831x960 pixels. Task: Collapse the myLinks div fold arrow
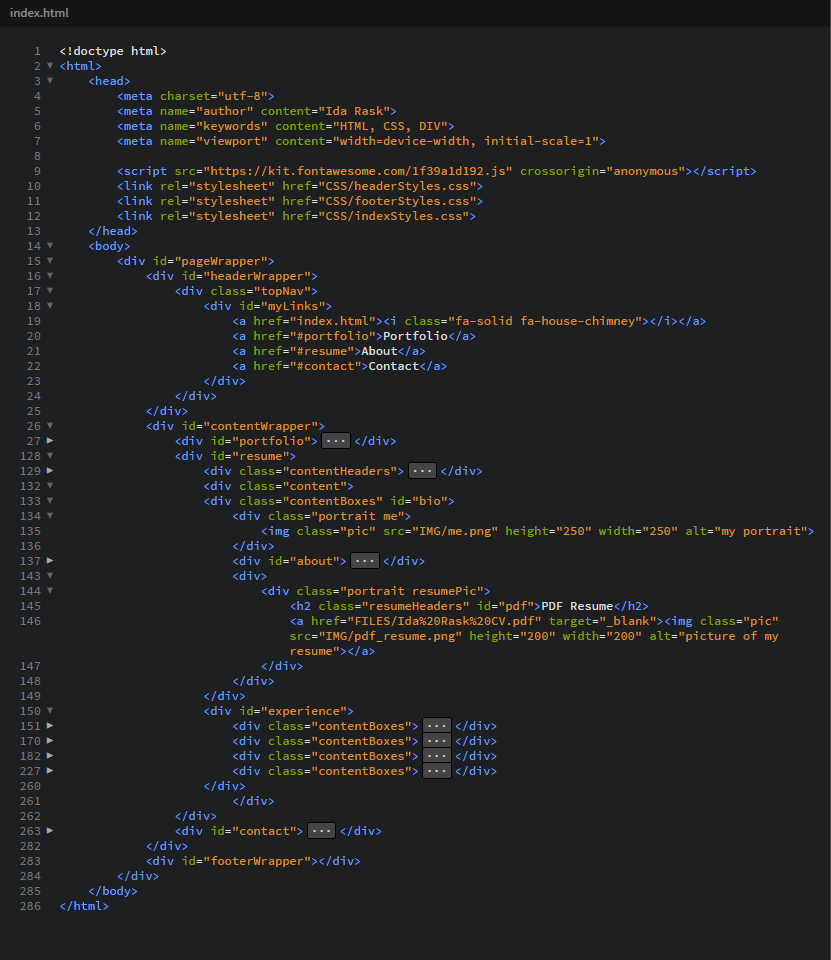50,306
